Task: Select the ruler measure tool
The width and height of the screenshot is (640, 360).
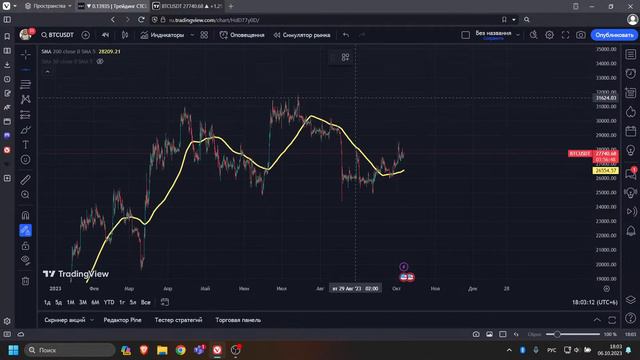Action: [25, 179]
